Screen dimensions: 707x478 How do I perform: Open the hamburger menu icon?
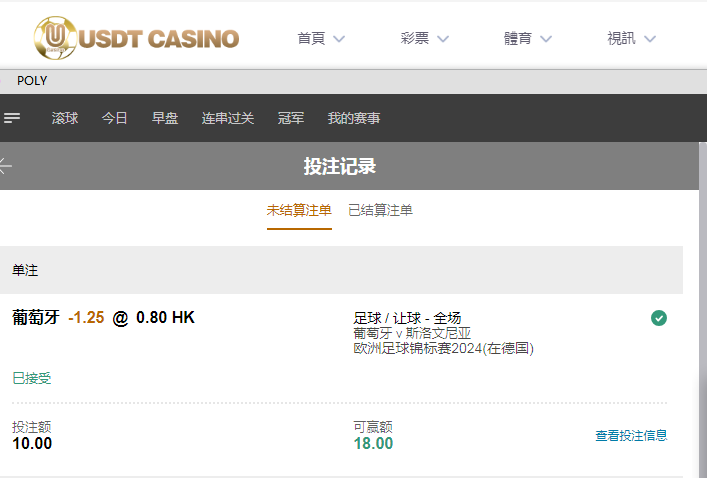click(x=12, y=118)
